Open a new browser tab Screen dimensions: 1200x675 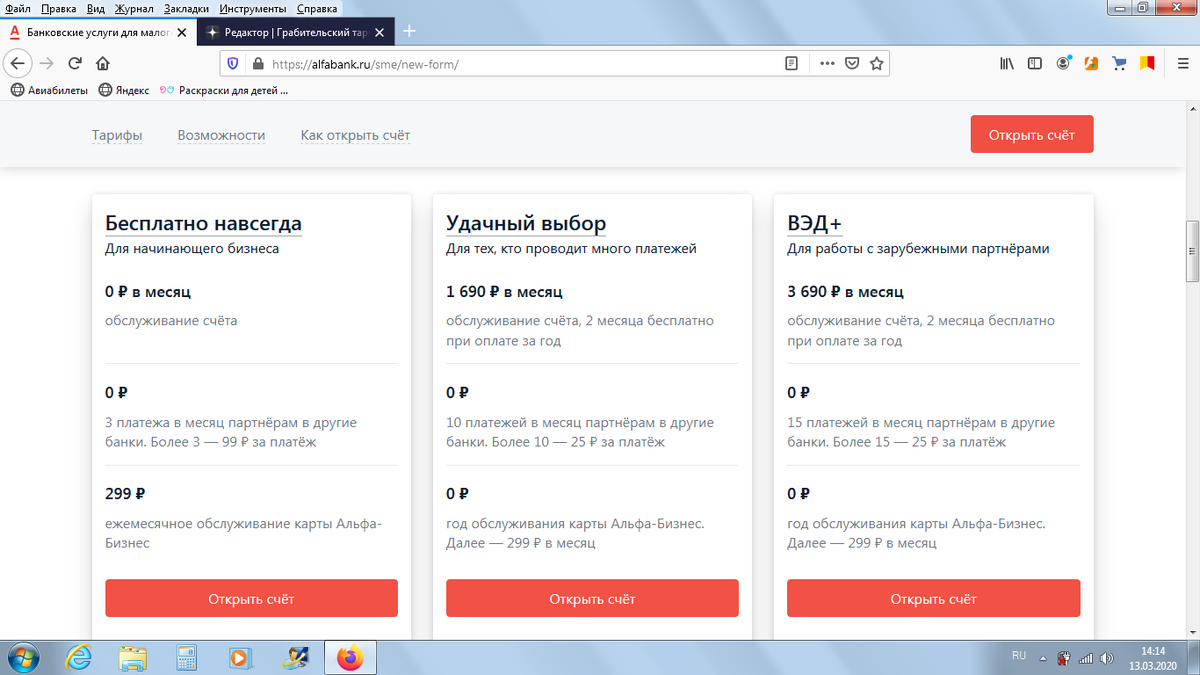click(409, 32)
